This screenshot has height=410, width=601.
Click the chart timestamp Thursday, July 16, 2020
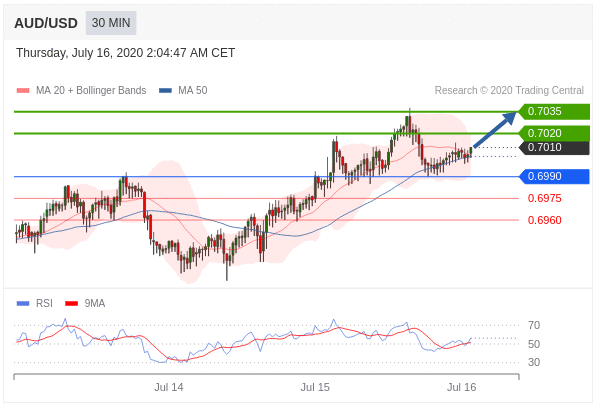pyautogui.click(x=125, y=52)
